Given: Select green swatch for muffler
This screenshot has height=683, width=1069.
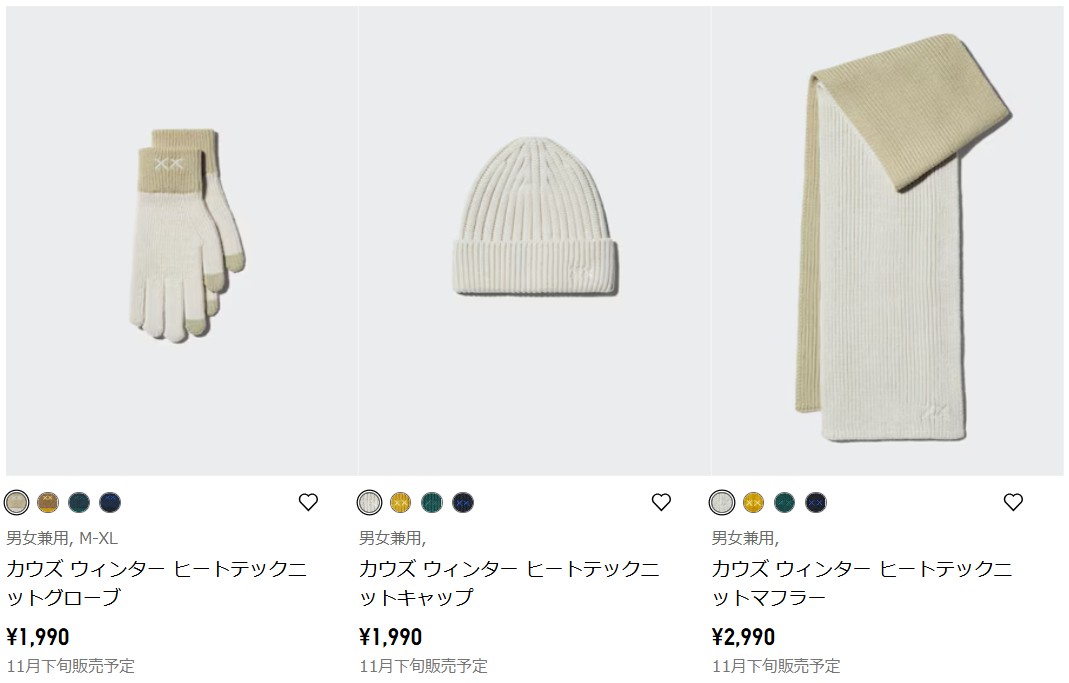Looking at the screenshot, I should click(x=785, y=502).
